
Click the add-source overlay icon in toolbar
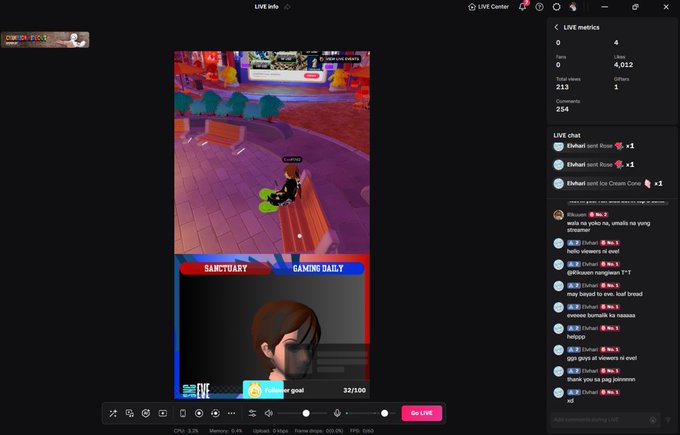click(129, 413)
